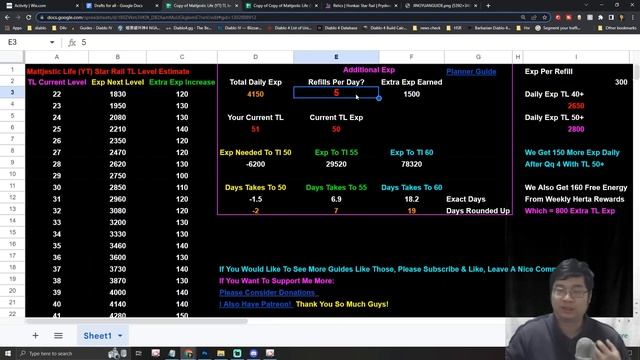Open the all sheets list icon
This screenshot has height=360, width=640.
point(58,336)
